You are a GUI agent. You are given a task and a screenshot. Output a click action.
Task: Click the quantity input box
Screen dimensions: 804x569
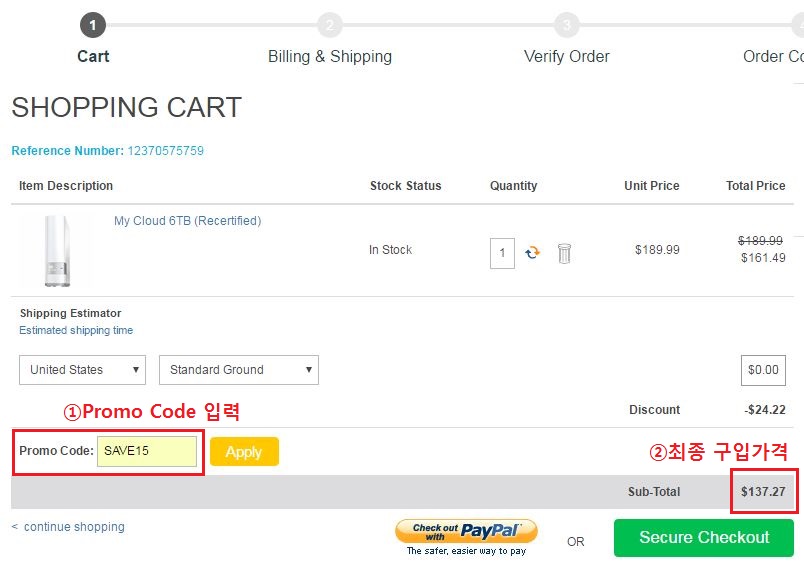[502, 253]
